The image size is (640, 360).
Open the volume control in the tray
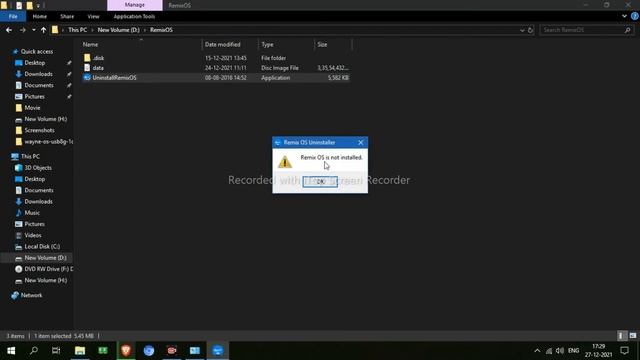pos(560,351)
